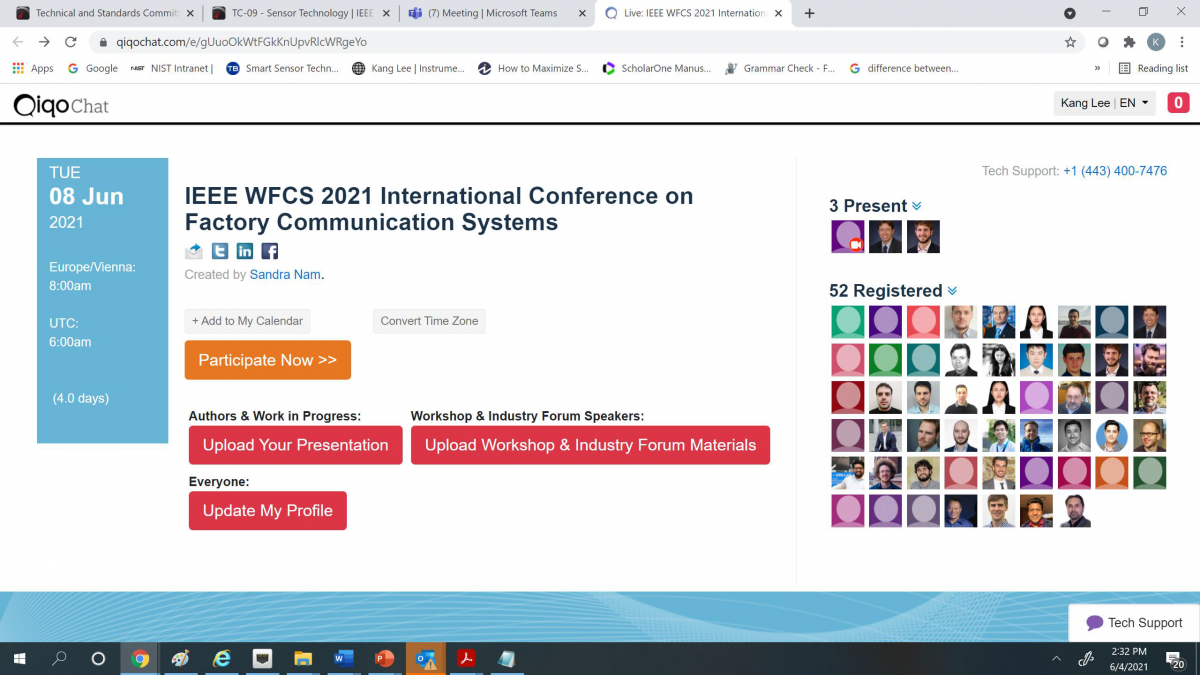The width and height of the screenshot is (1200, 675).
Task: Click the first registered green avatar
Action: pos(848,322)
